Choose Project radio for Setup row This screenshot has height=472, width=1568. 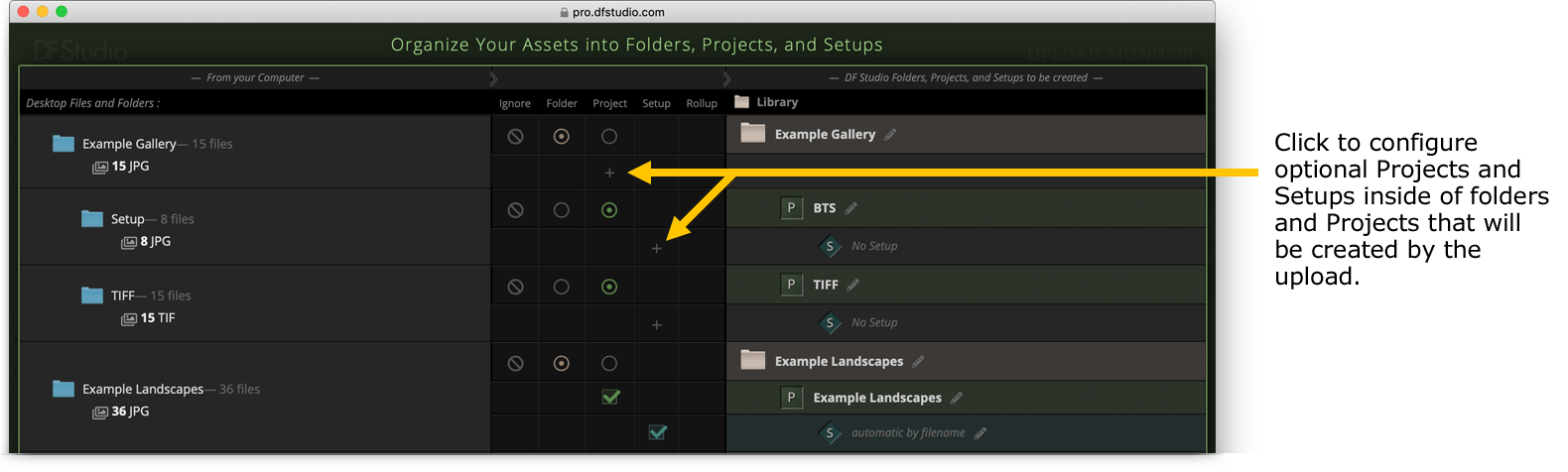click(x=609, y=210)
